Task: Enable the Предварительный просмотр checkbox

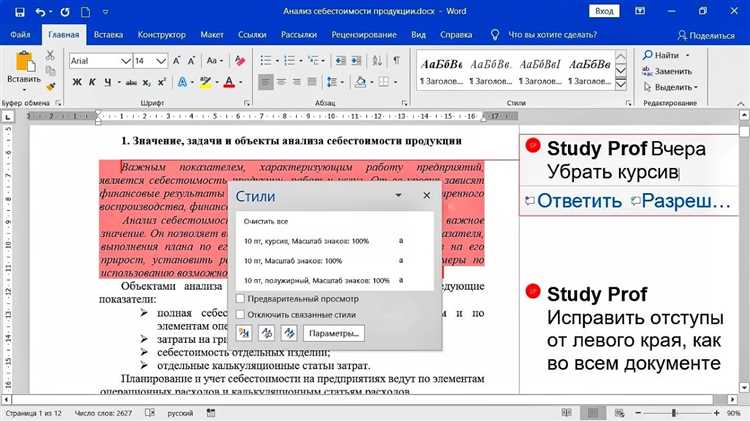Action: click(x=240, y=299)
